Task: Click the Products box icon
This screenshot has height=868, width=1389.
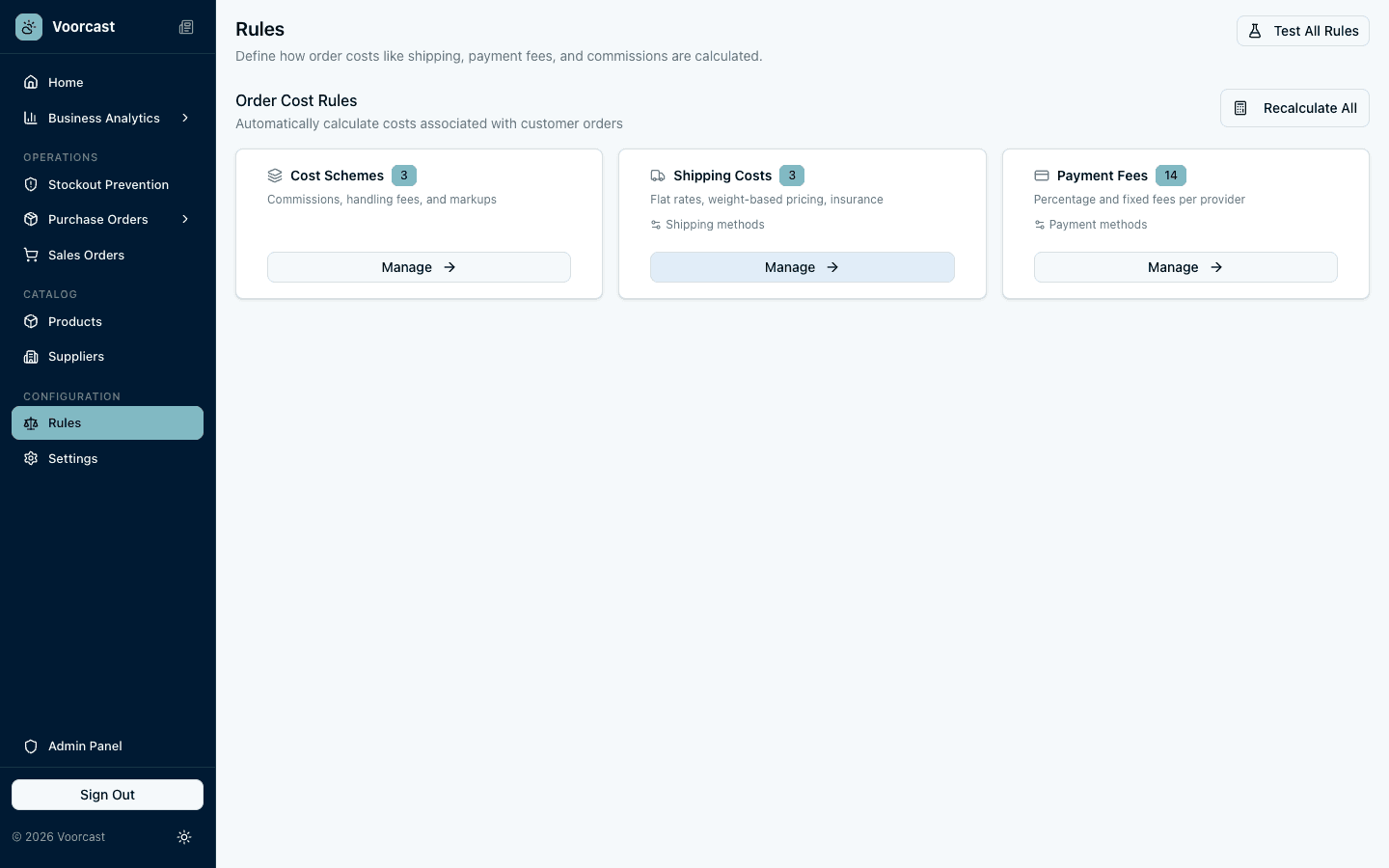Action: [x=31, y=321]
